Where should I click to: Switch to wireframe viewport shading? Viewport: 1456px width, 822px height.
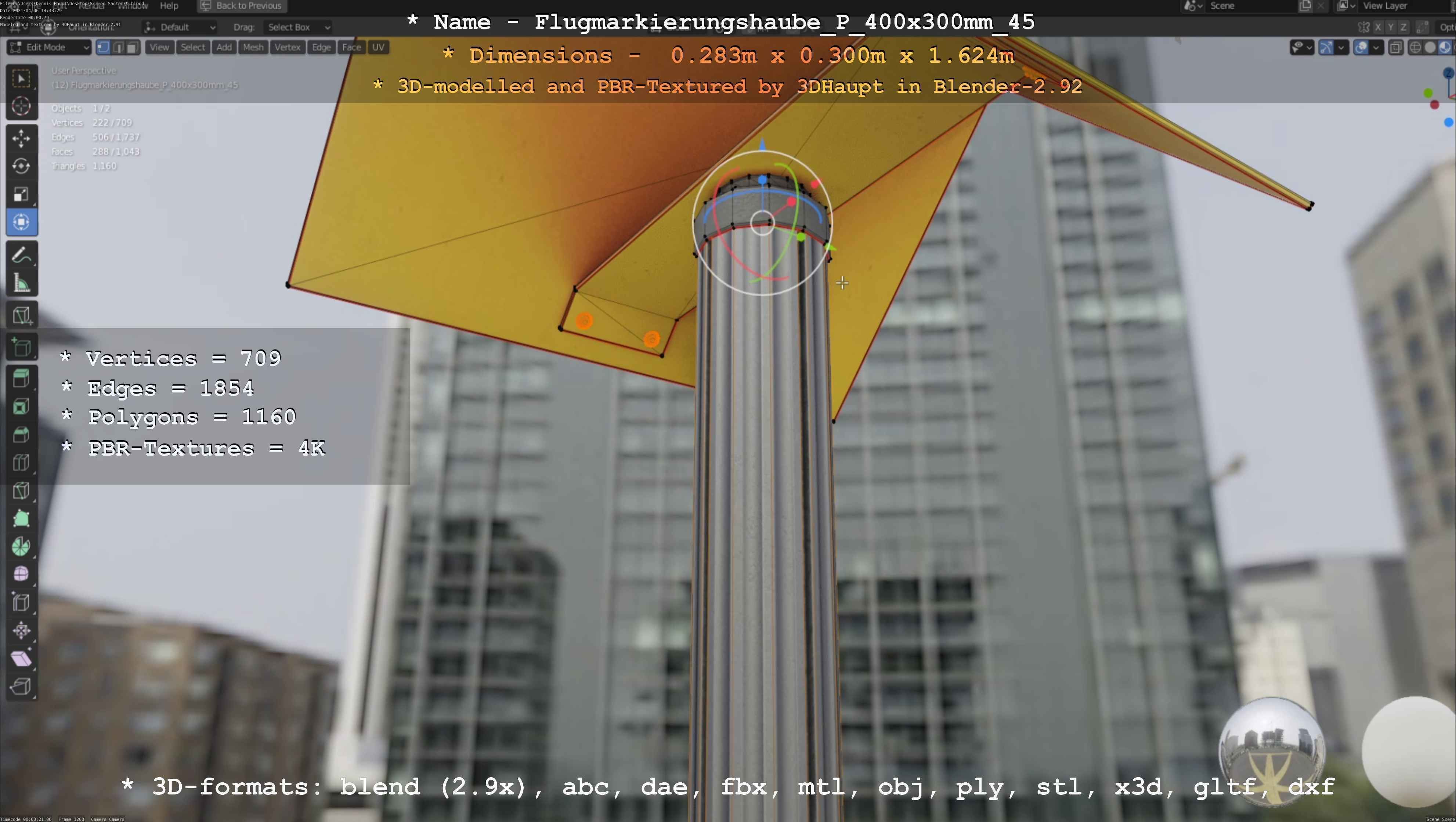(x=1415, y=47)
